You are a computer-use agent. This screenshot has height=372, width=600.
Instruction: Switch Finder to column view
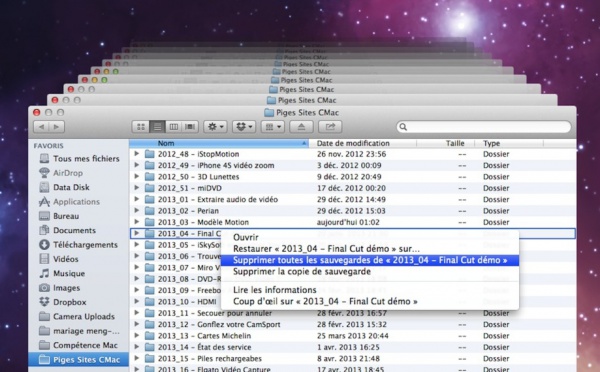coord(173,127)
